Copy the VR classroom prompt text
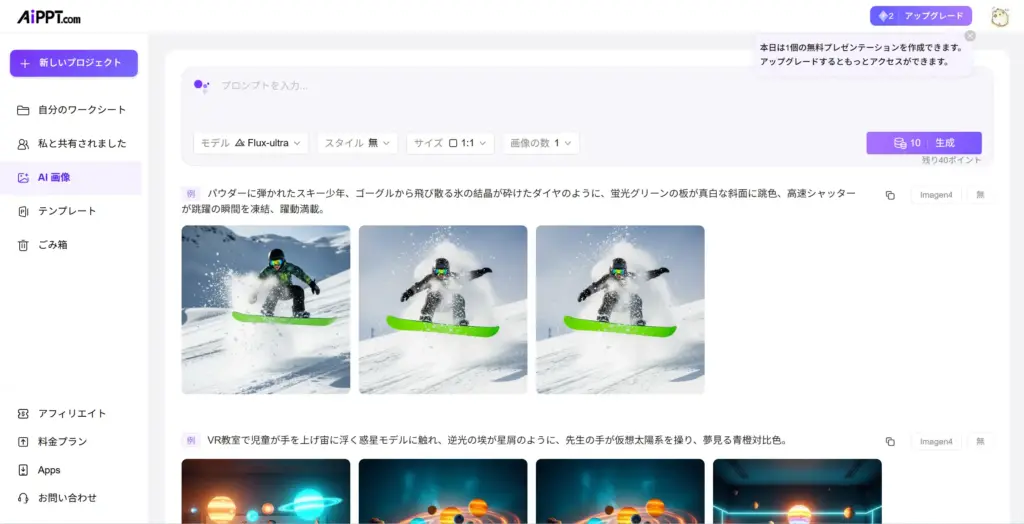The width and height of the screenshot is (1024, 524). pyautogui.click(x=890, y=441)
